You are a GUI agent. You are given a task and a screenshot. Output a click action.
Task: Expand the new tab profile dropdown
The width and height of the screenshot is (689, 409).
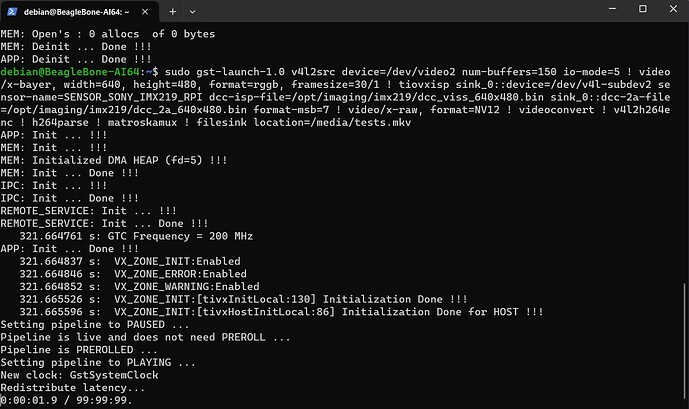[x=192, y=12]
